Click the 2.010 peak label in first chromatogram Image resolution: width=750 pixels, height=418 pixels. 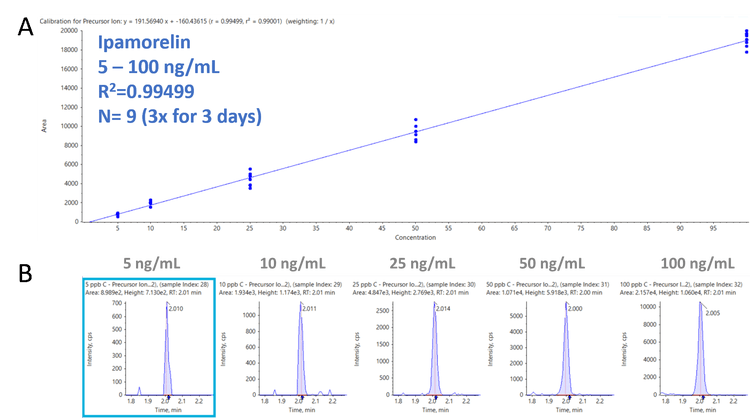coord(175,309)
